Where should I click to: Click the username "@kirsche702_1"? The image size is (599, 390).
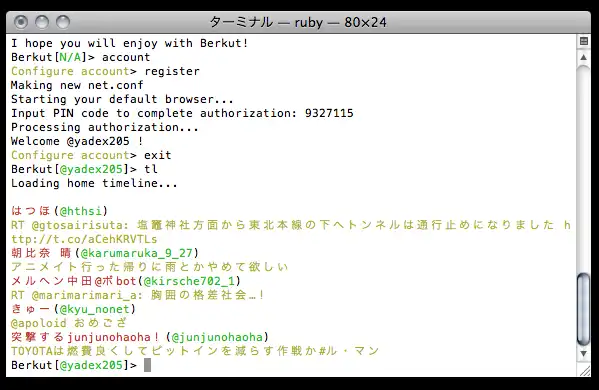click(x=189, y=281)
